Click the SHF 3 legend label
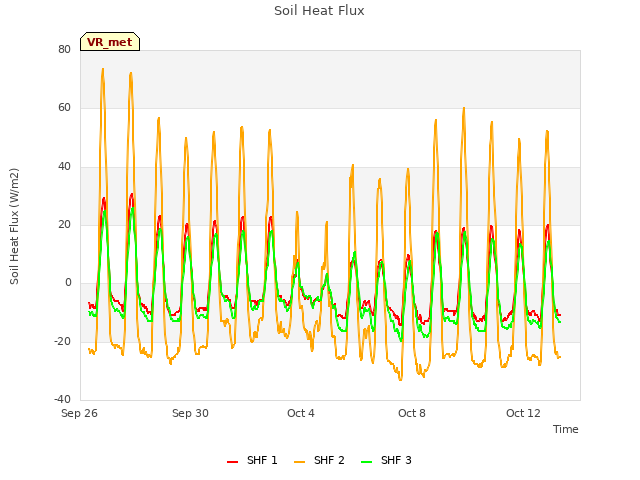 (x=396, y=460)
